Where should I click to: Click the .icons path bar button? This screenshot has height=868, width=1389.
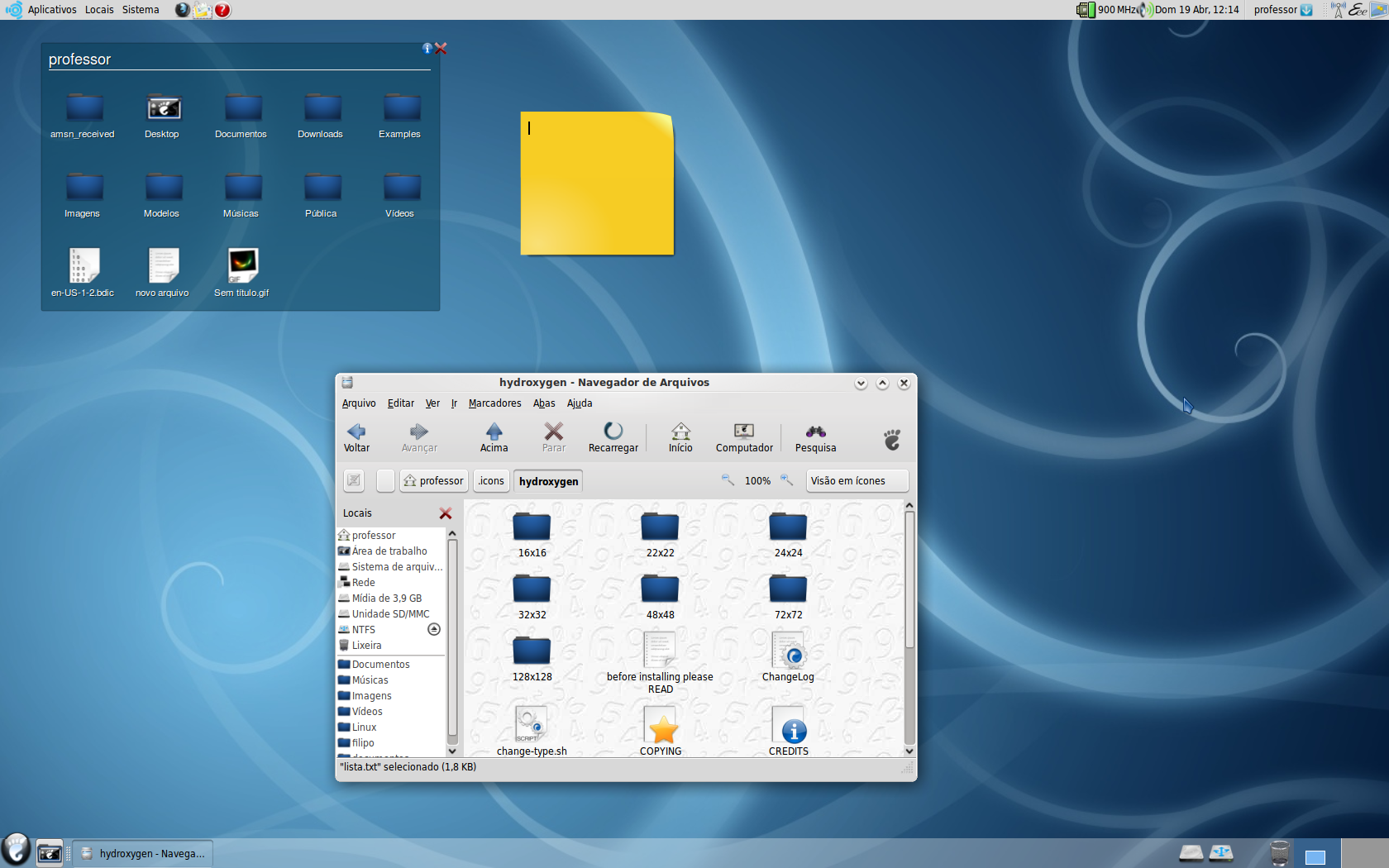click(x=491, y=480)
